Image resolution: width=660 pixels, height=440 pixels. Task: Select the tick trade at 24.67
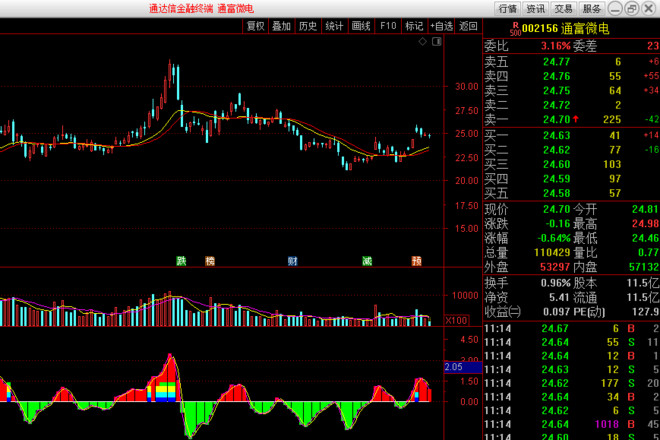click(572, 328)
